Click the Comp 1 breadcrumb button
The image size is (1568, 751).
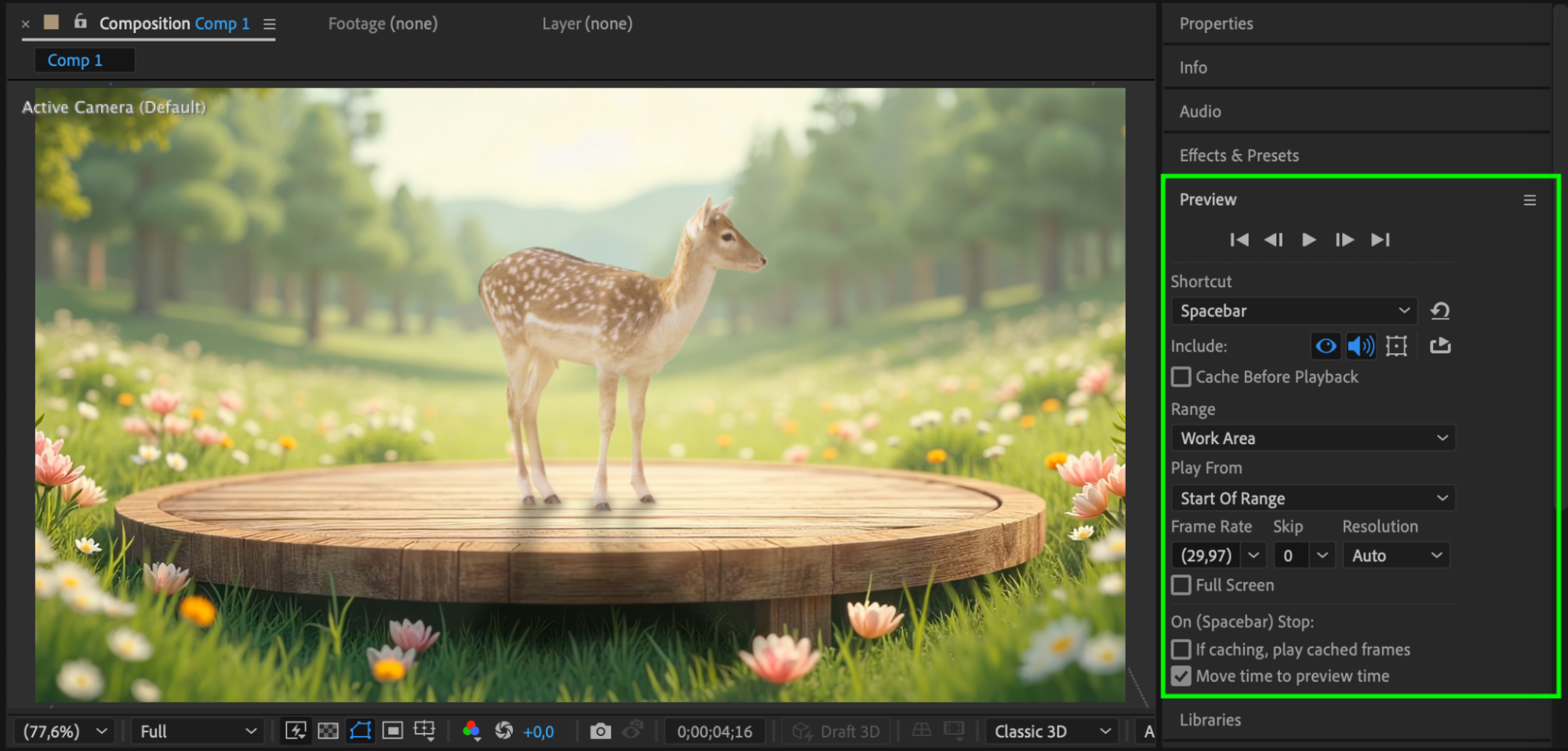(x=75, y=60)
